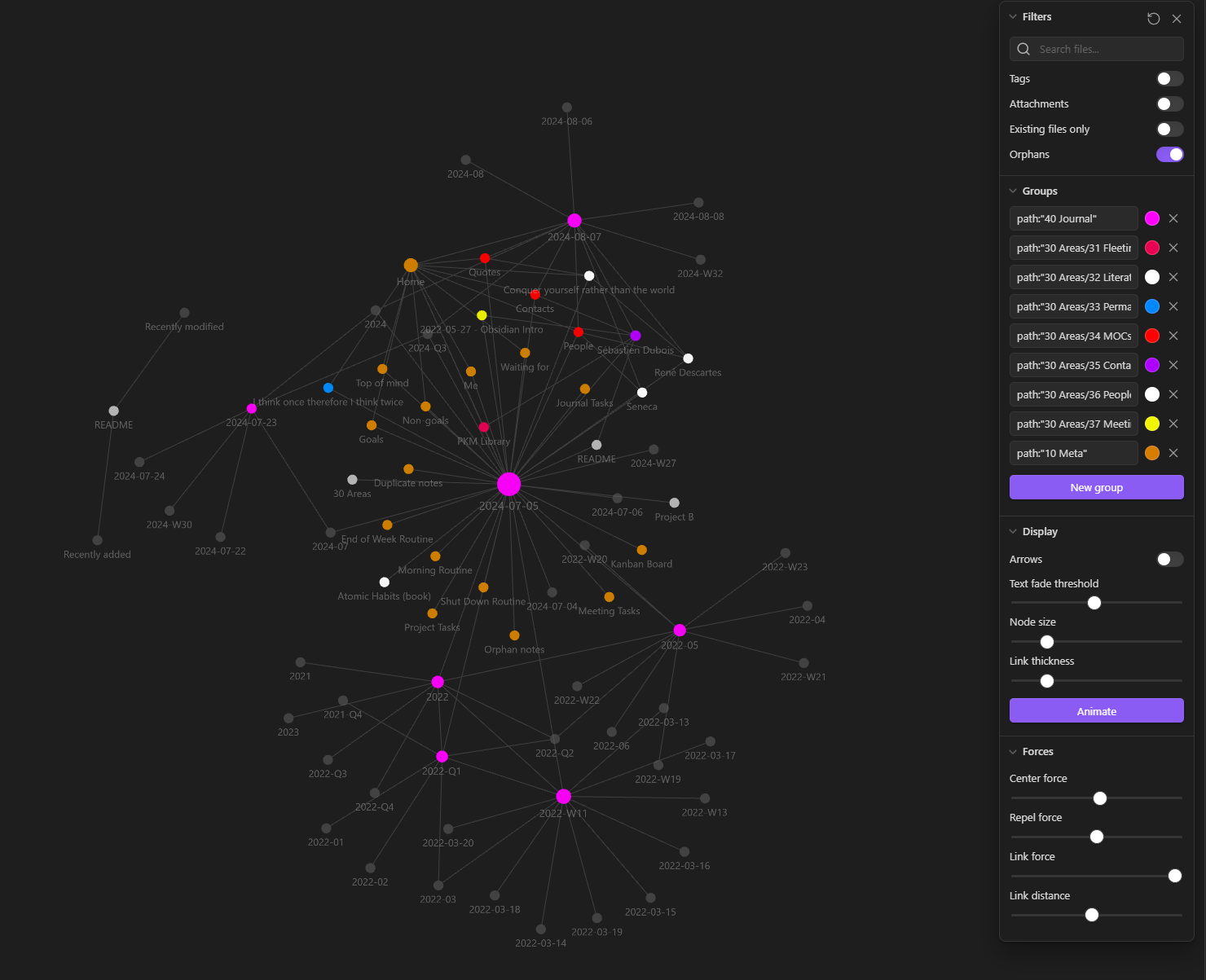1206x980 pixels.
Task: Open blue color swatch for 33 Permanent group
Action: coord(1152,306)
